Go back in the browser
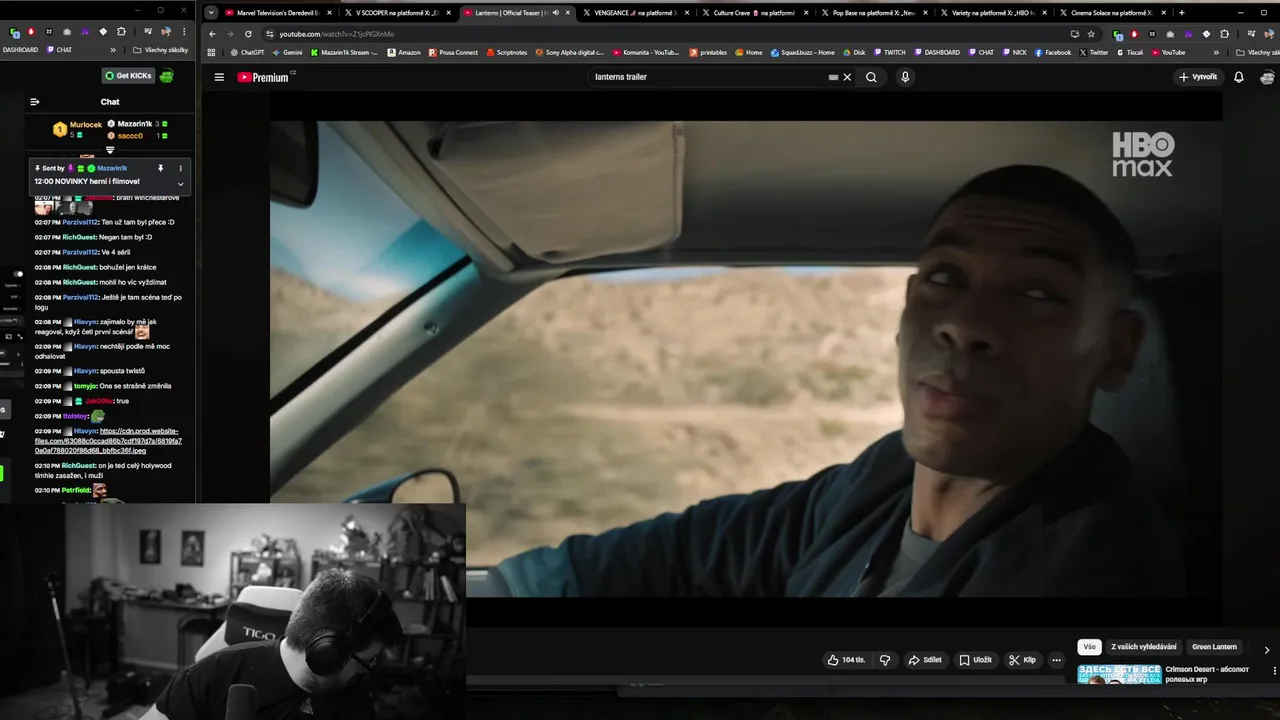Viewport: 1280px width, 720px height. pos(212,34)
